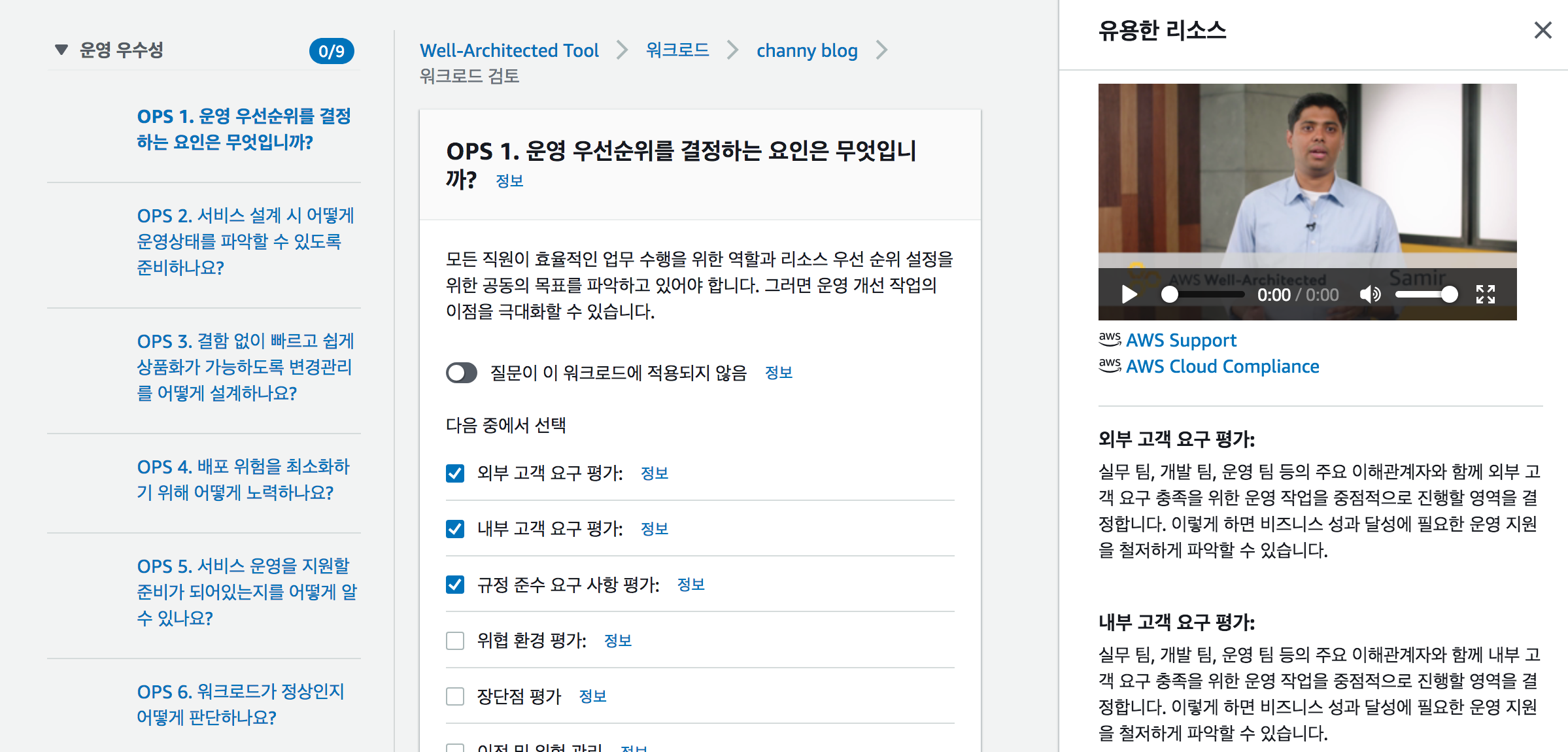Click chevron after Well-Architected Tool breadcrumb
The height and width of the screenshot is (752, 1568).
tap(622, 50)
